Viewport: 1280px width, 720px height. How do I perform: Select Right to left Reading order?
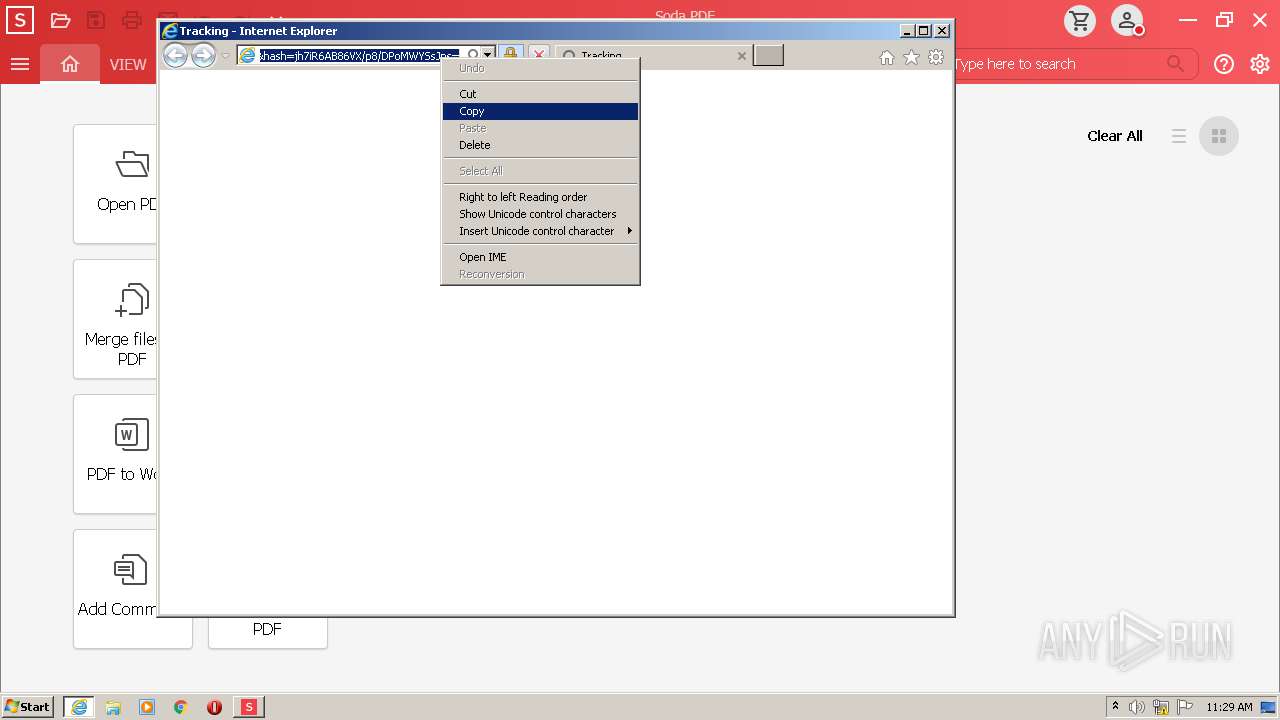(540, 197)
